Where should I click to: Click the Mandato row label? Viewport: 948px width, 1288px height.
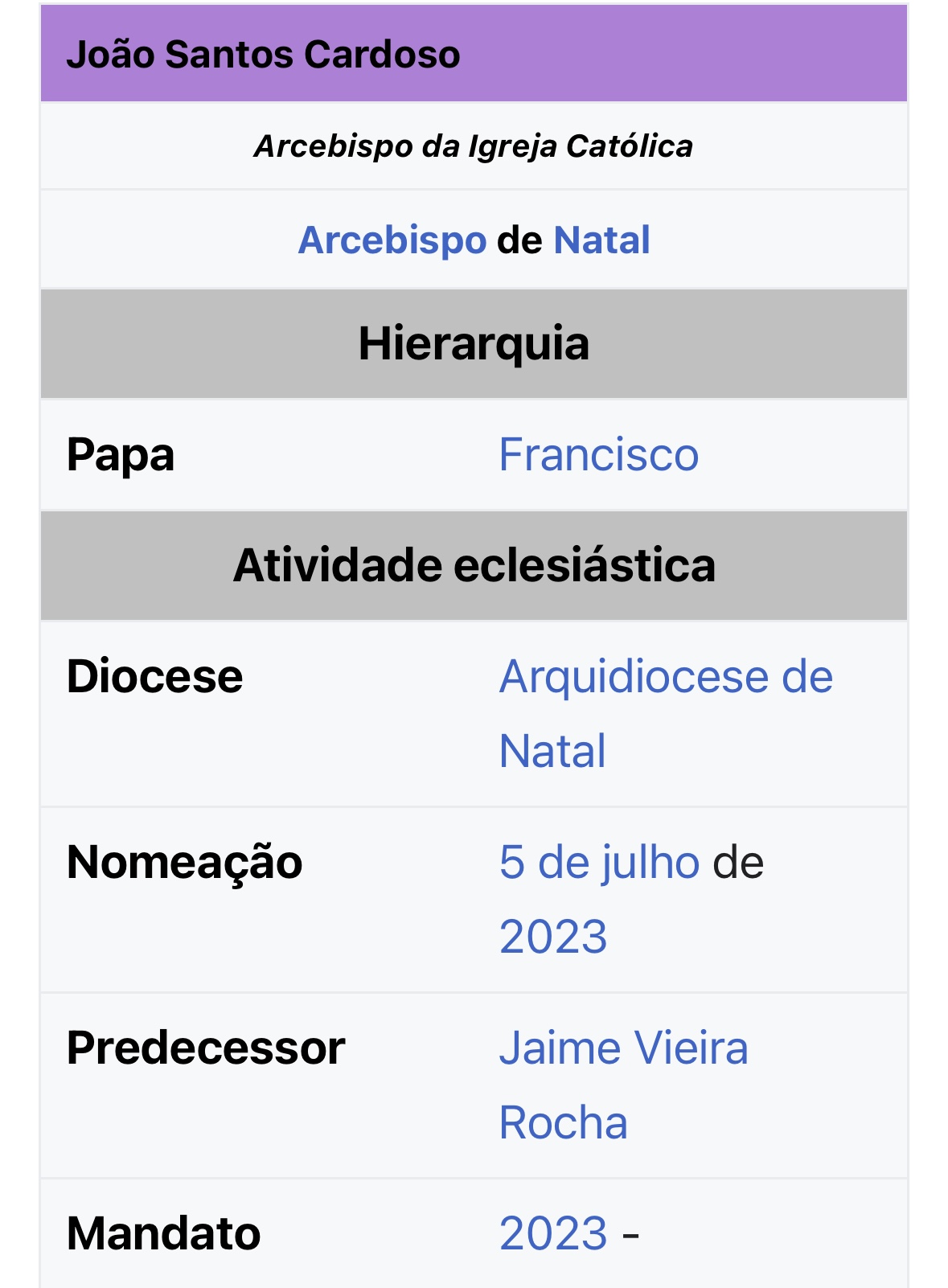[163, 1233]
